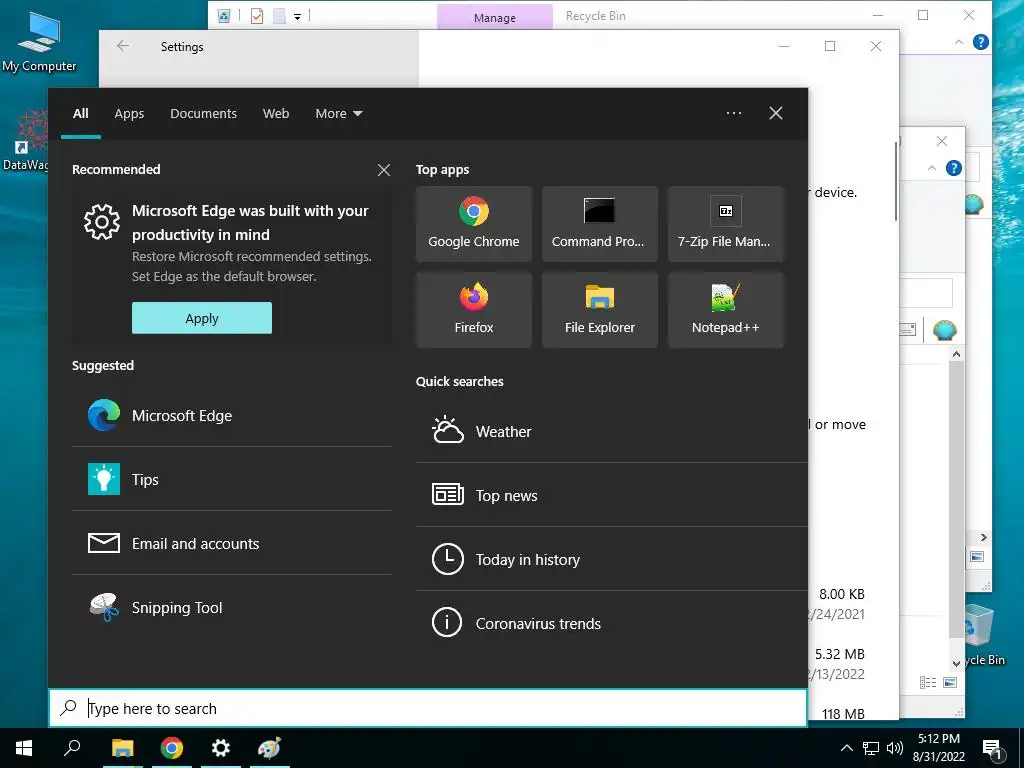This screenshot has height=768, width=1024.
Task: Launch Command Prompt tile in Top apps
Action: 600,223
